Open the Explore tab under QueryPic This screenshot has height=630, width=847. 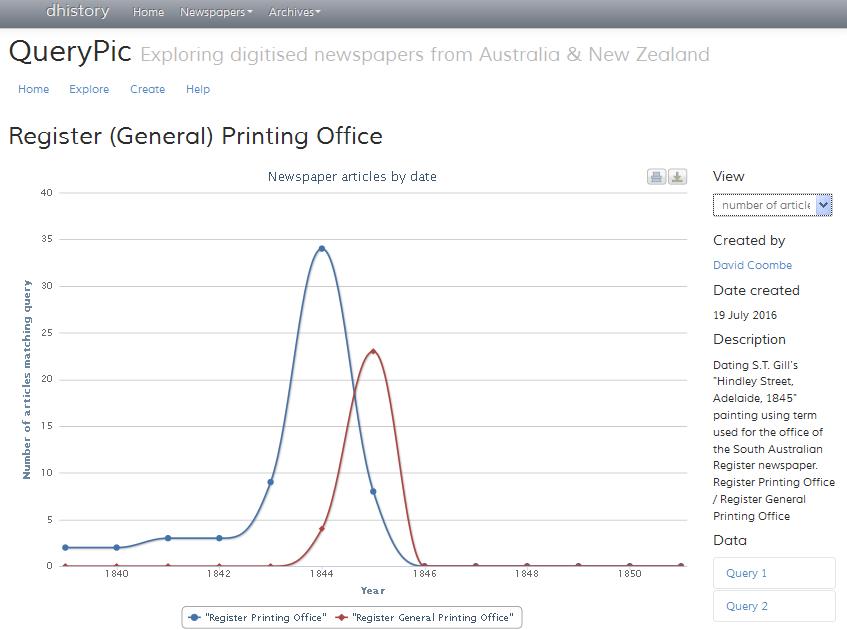click(89, 89)
